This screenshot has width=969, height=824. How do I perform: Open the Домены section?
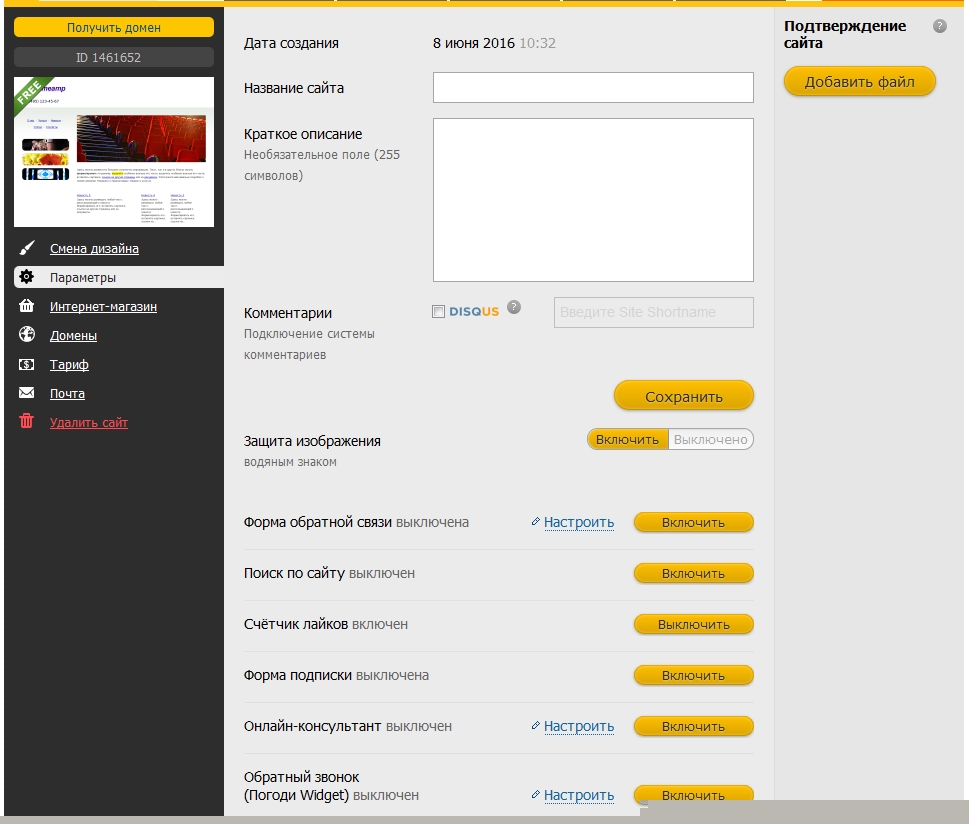pos(73,336)
